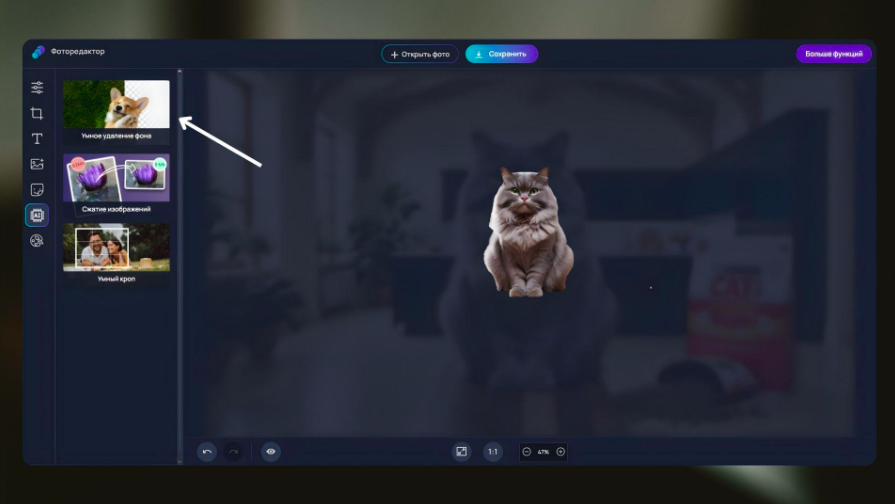The image size is (895, 504).
Task: Zoom out with minus icon
Action: [527, 451]
